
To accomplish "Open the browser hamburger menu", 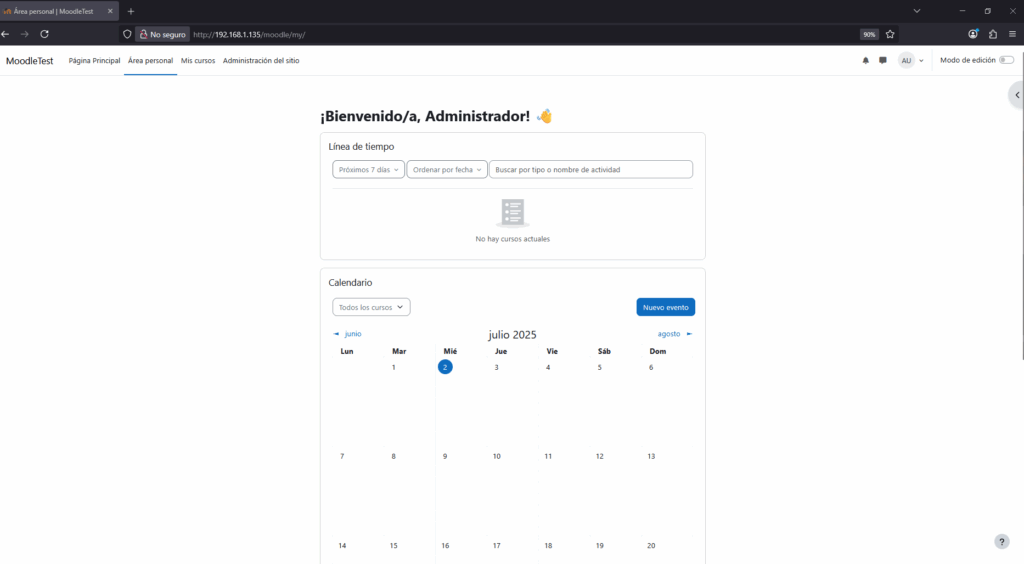I will coord(1012,34).
